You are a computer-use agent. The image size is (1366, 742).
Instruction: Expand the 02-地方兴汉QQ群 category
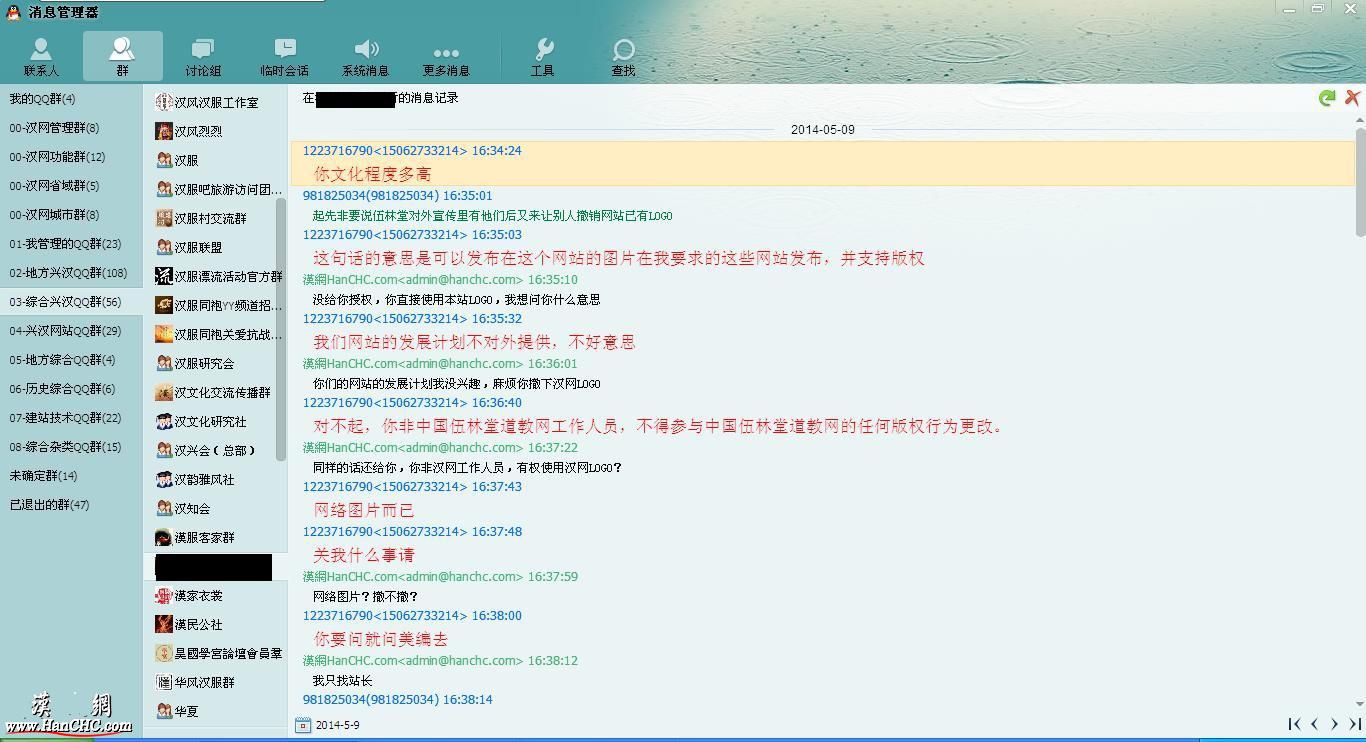click(x=68, y=273)
